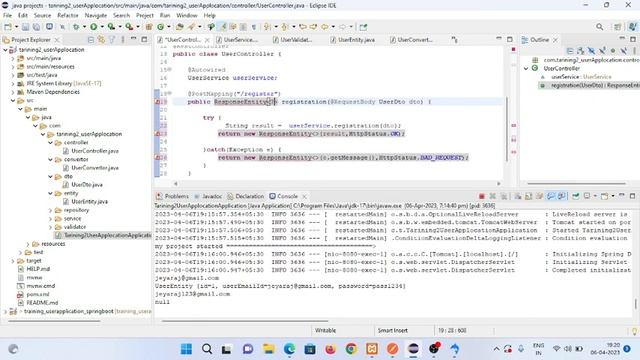Image resolution: width=640 pixels, height=360 pixels.
Task: Open the Window menu
Action: 187,16
